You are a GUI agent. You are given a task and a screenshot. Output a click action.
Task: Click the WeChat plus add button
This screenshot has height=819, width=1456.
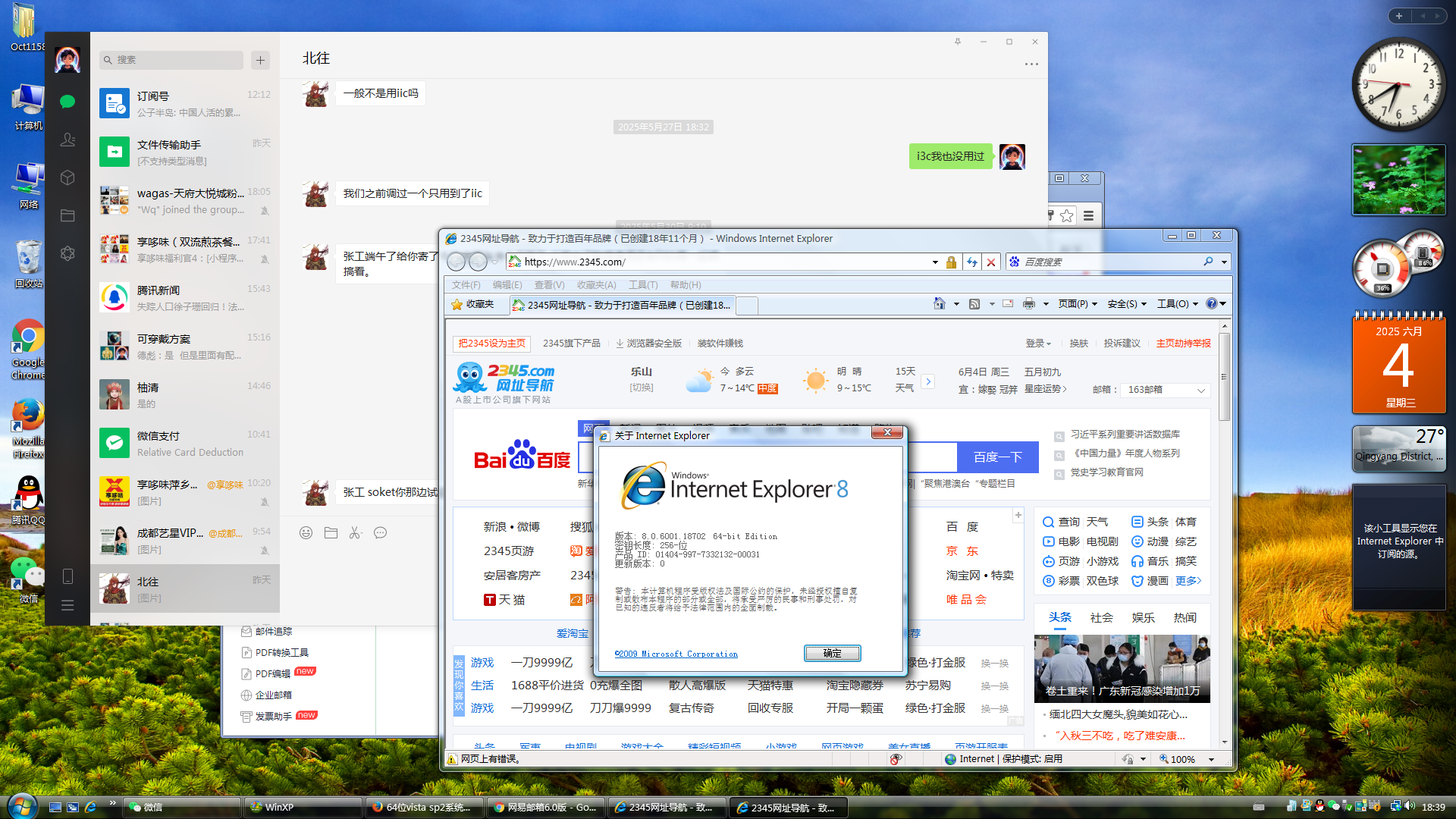pyautogui.click(x=260, y=60)
